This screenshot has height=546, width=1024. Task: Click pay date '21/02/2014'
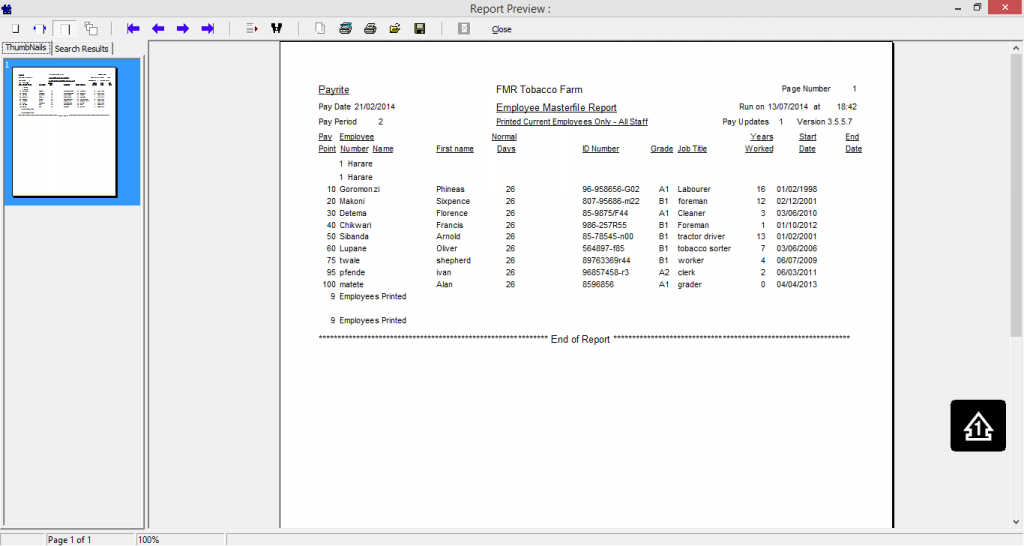pyautogui.click(x=375, y=106)
